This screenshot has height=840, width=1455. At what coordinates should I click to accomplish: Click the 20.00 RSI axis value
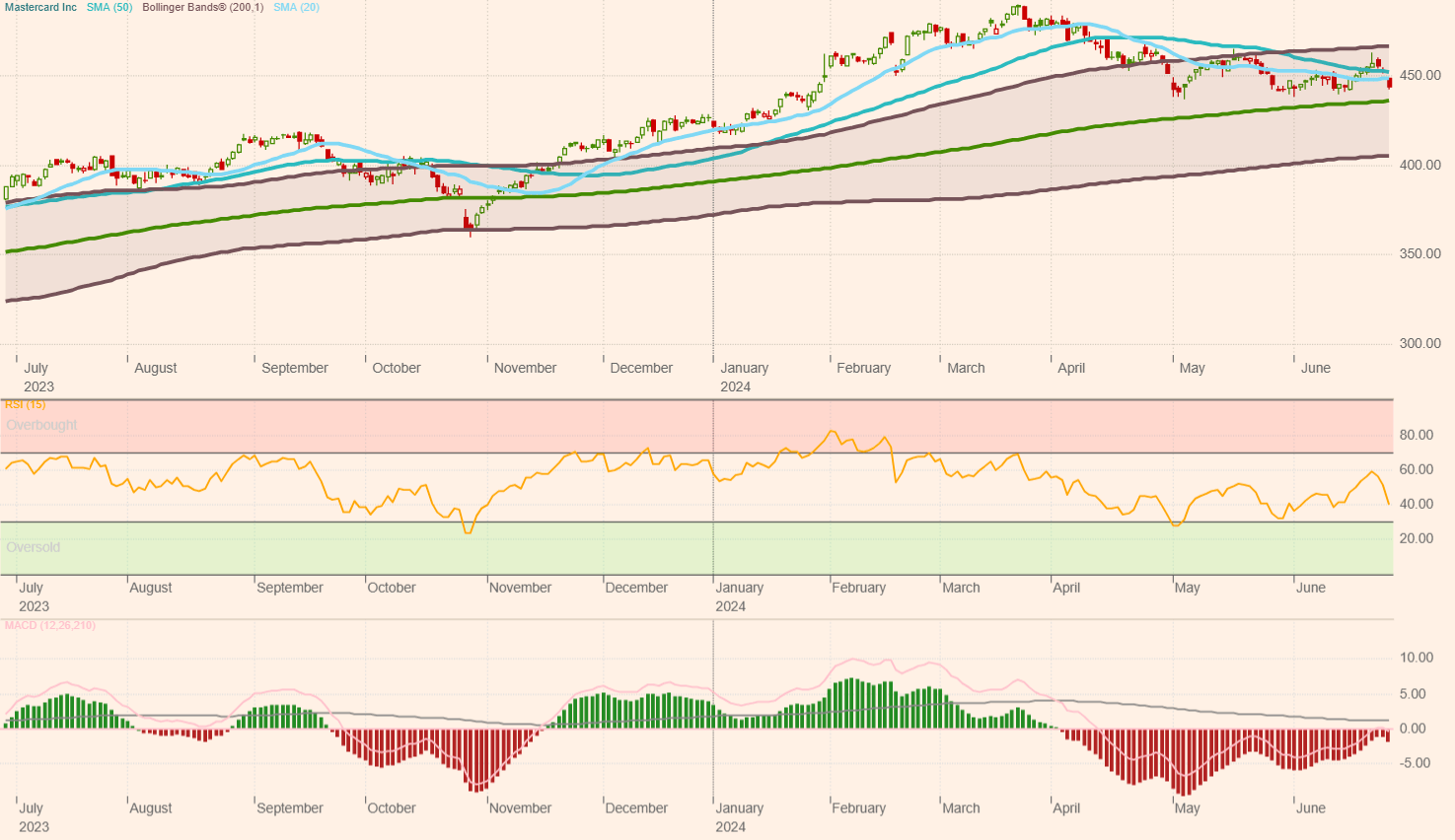coord(1417,538)
